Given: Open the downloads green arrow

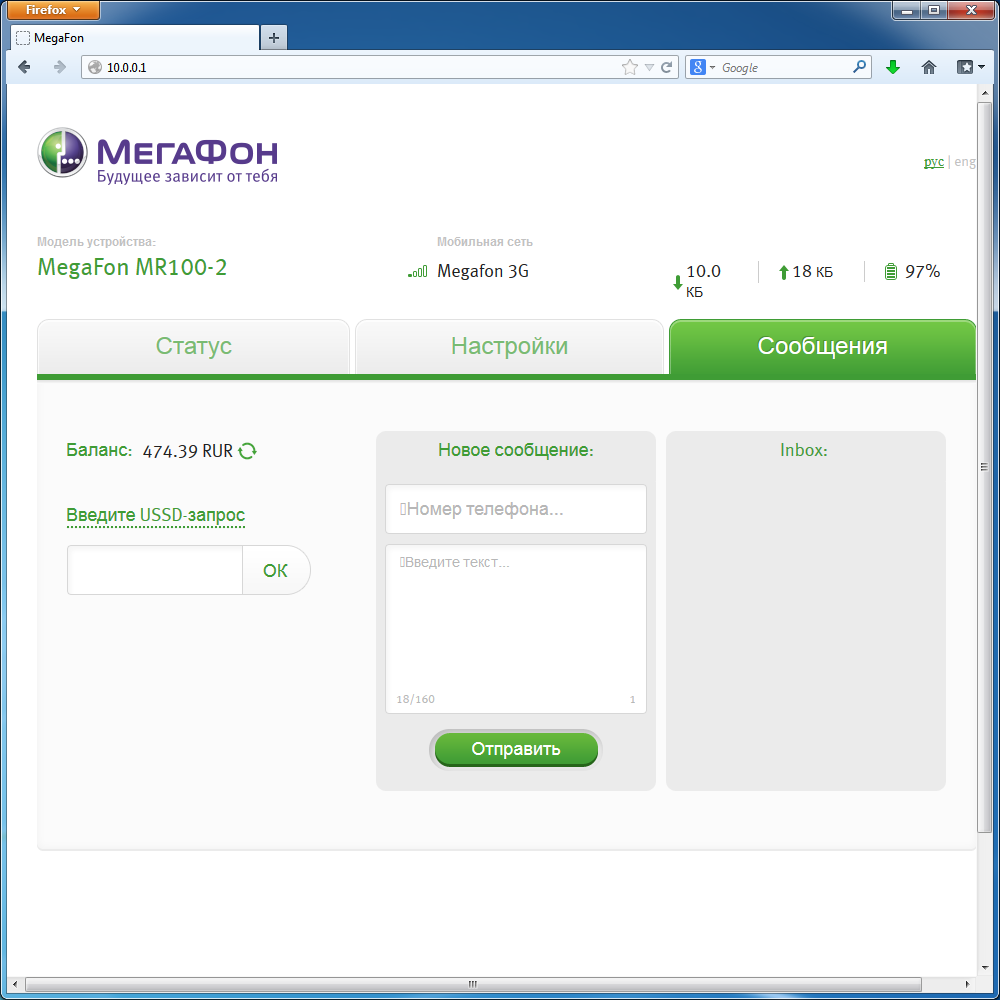Looking at the screenshot, I should (x=893, y=67).
